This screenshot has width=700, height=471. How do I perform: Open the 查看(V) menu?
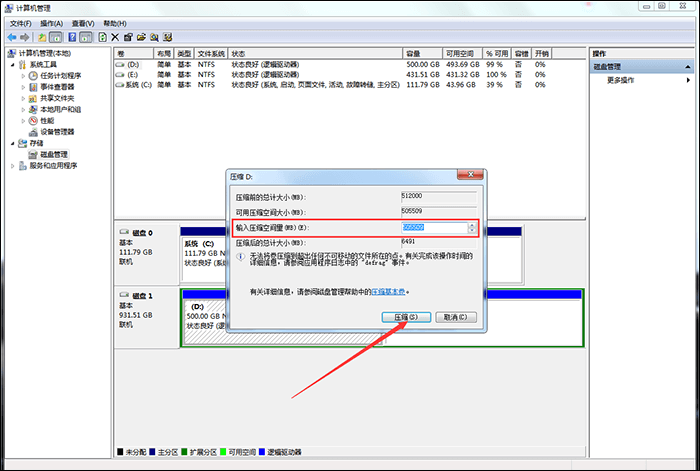tap(83, 23)
